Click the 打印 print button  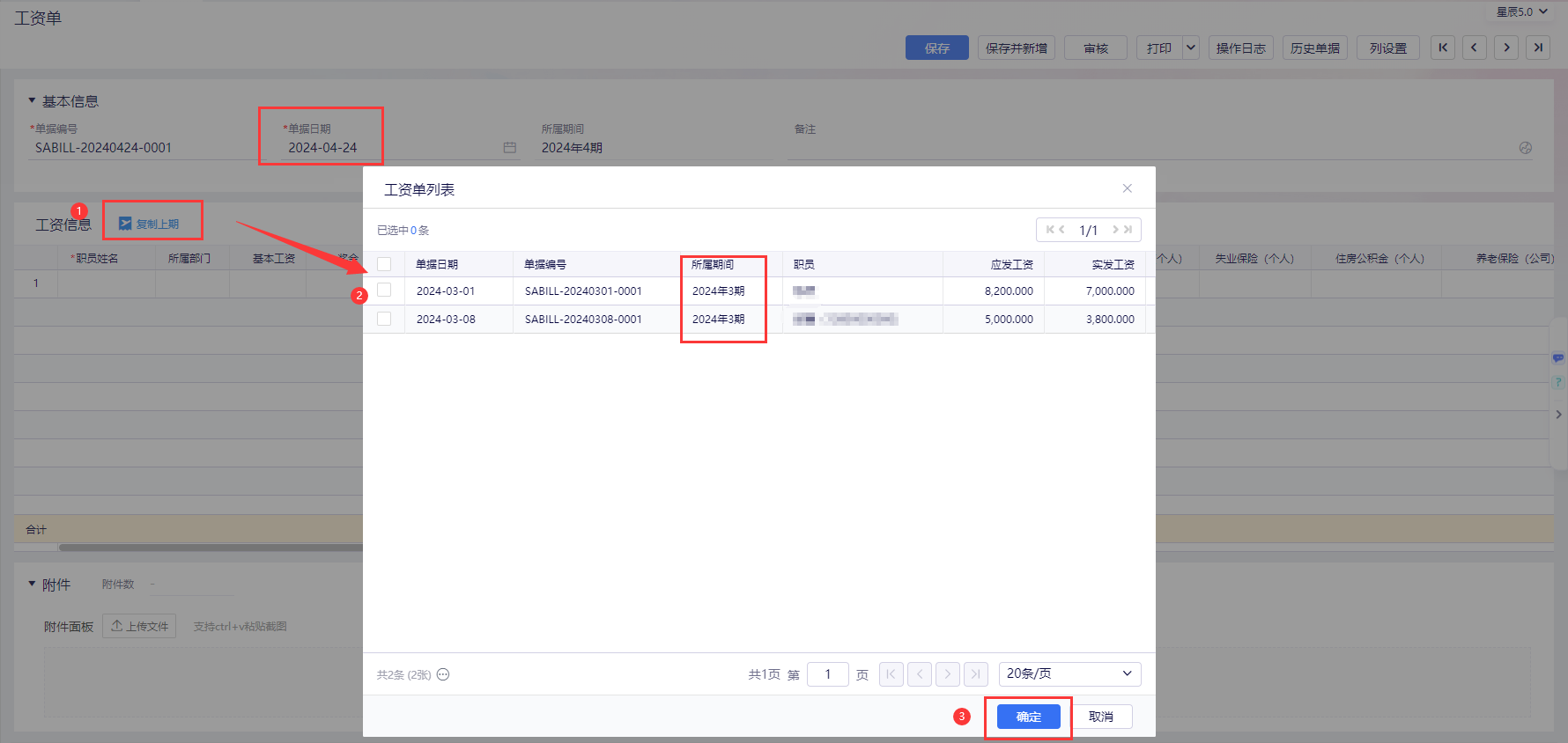1159,48
